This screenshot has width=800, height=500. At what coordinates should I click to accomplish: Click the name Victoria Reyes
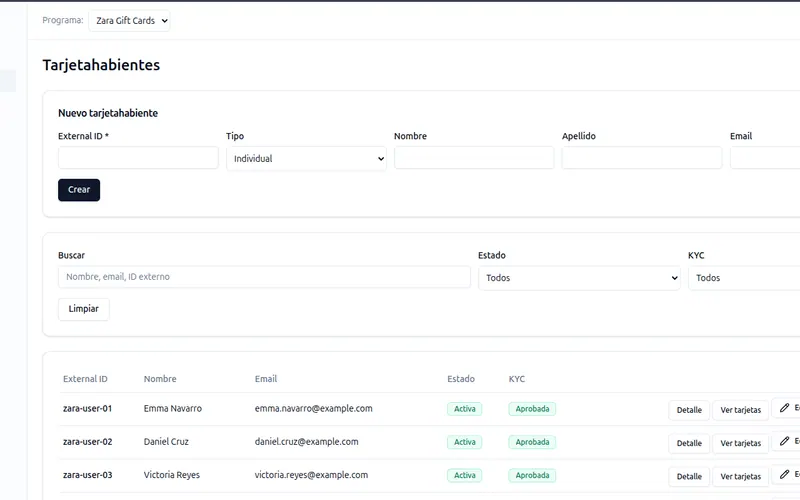point(171,475)
